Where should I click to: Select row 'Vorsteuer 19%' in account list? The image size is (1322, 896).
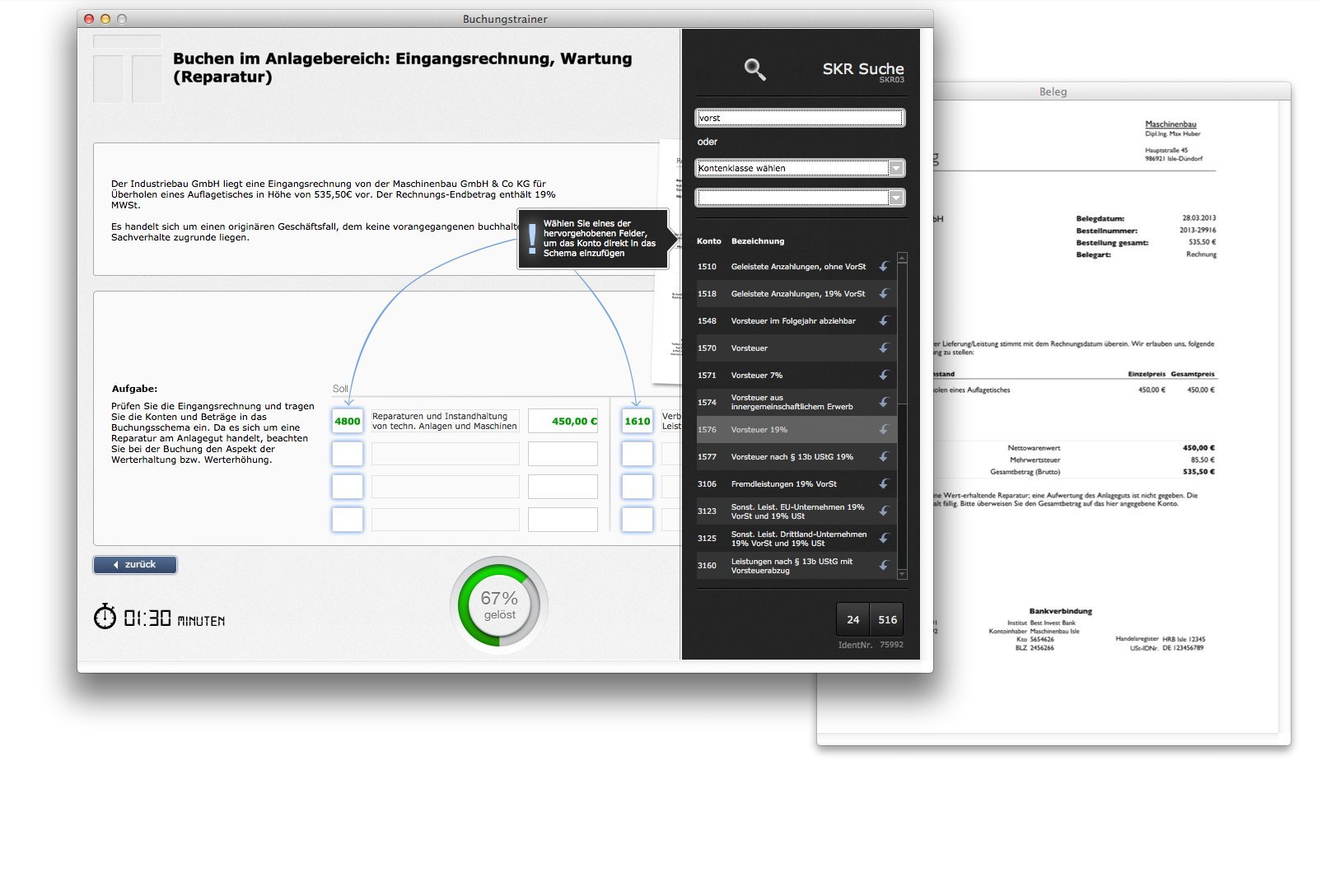796,429
